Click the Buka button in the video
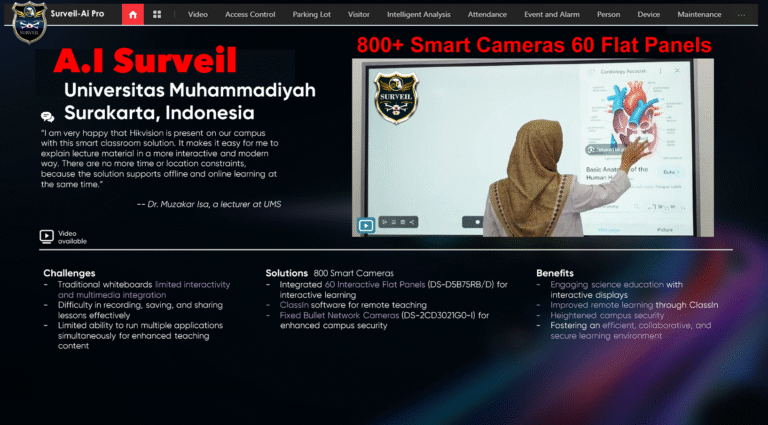 point(670,172)
